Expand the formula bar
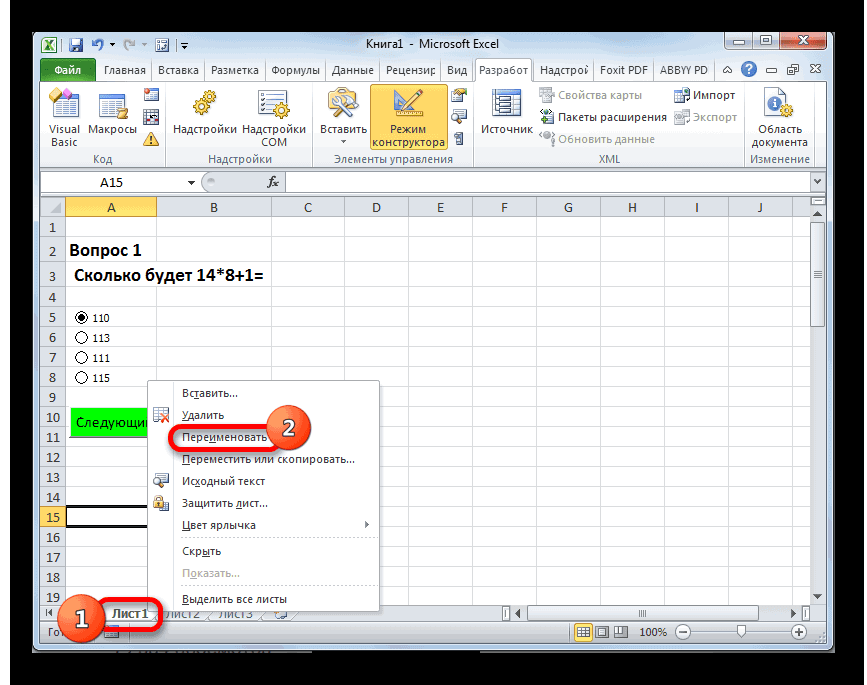Image resolution: width=867 pixels, height=685 pixels. click(817, 181)
